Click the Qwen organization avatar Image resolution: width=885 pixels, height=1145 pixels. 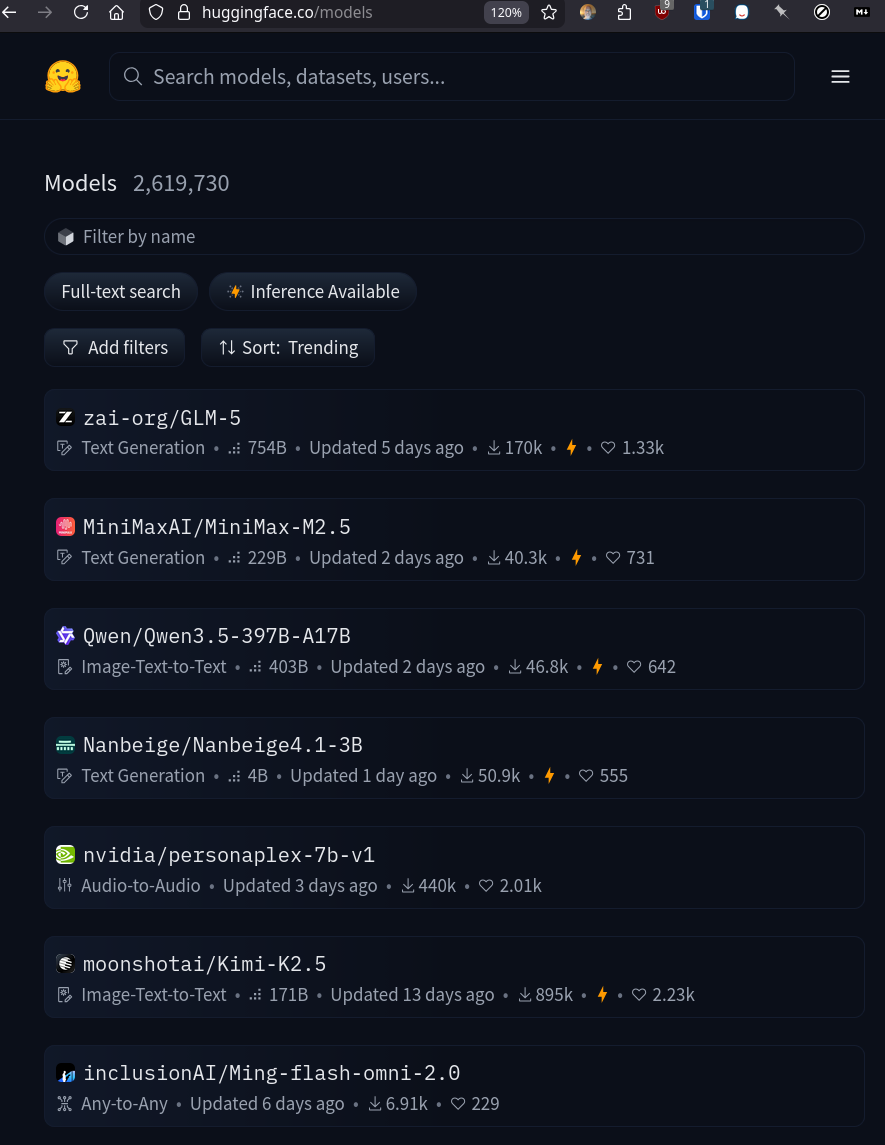pyautogui.click(x=66, y=636)
